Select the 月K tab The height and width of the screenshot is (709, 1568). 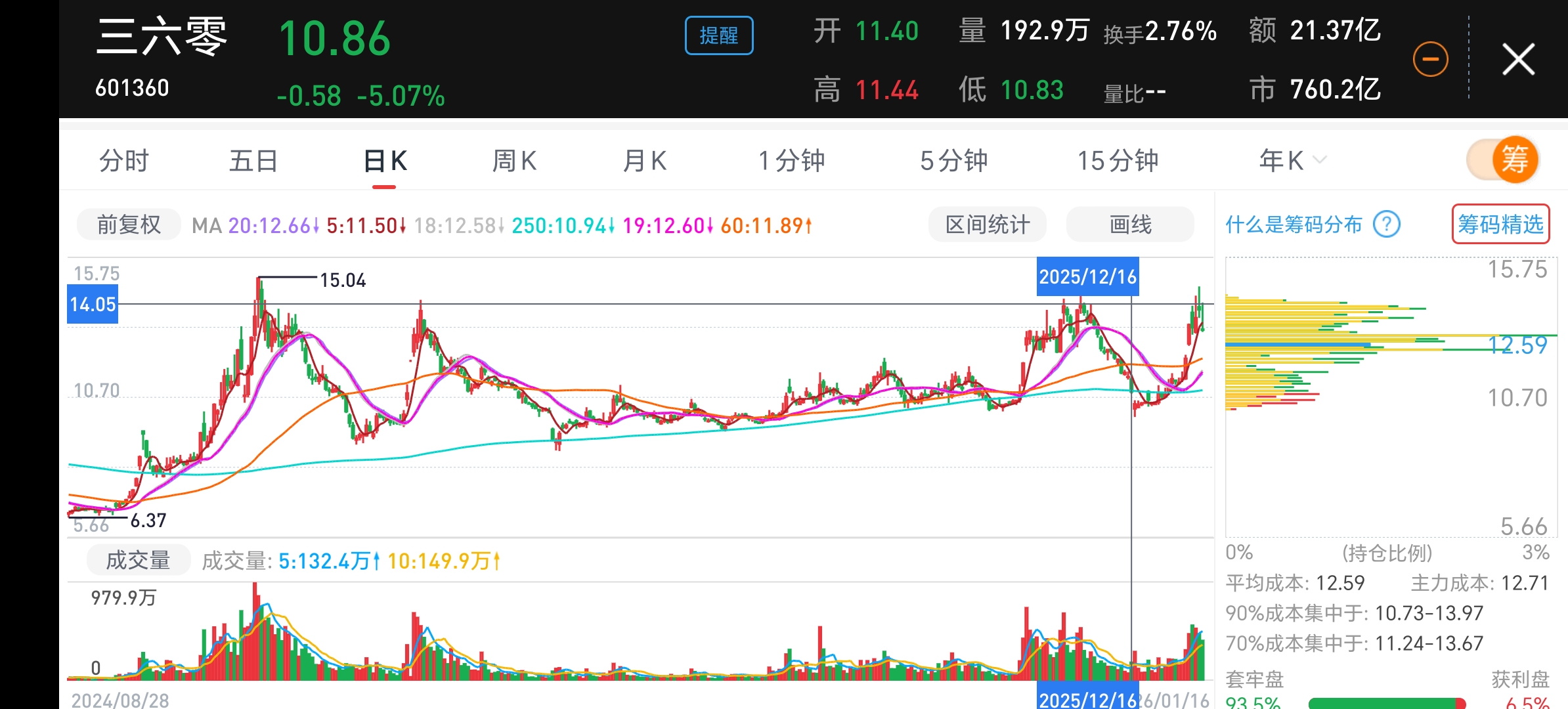[644, 161]
